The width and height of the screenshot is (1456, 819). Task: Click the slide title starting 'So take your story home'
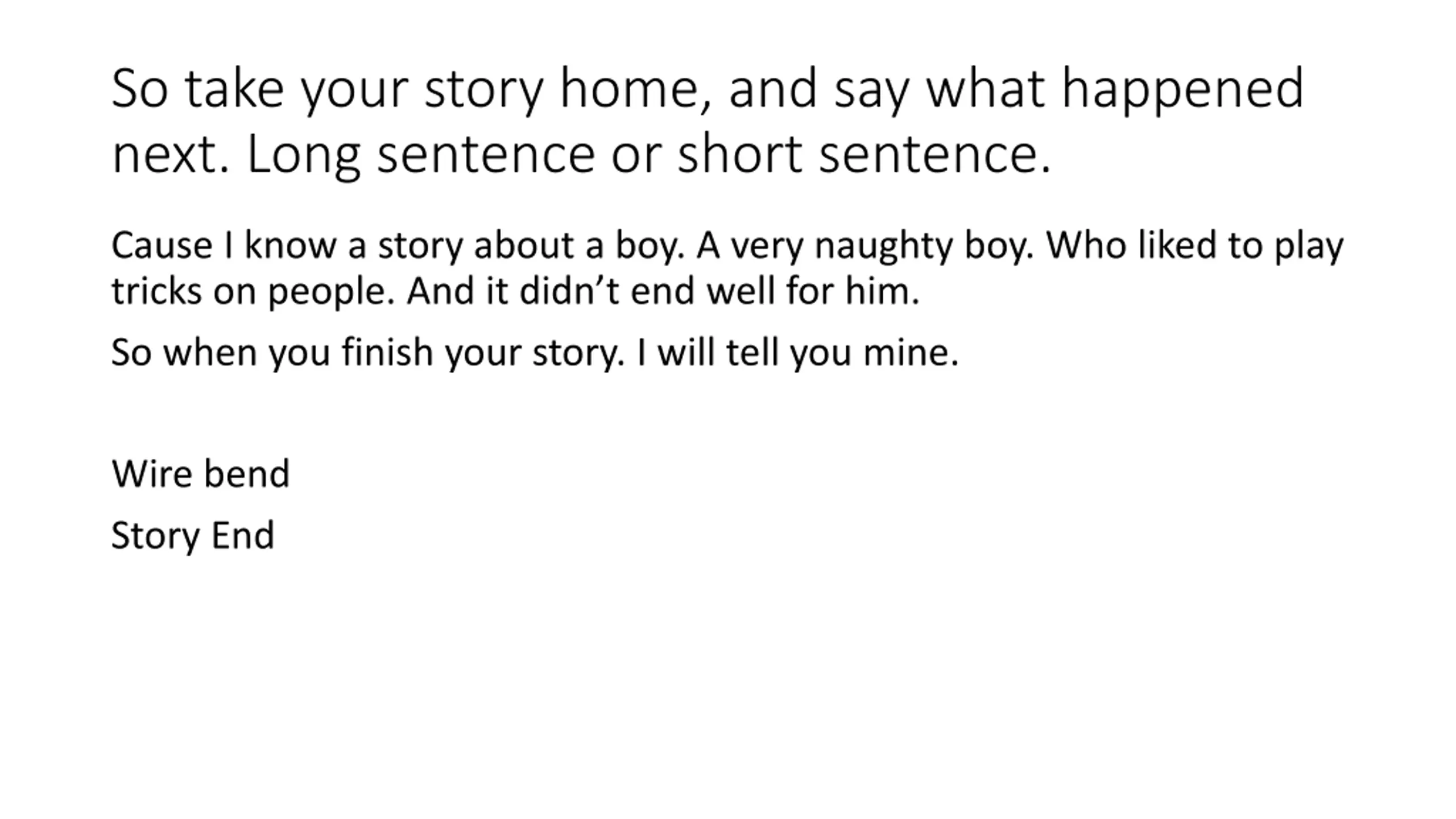click(x=708, y=121)
